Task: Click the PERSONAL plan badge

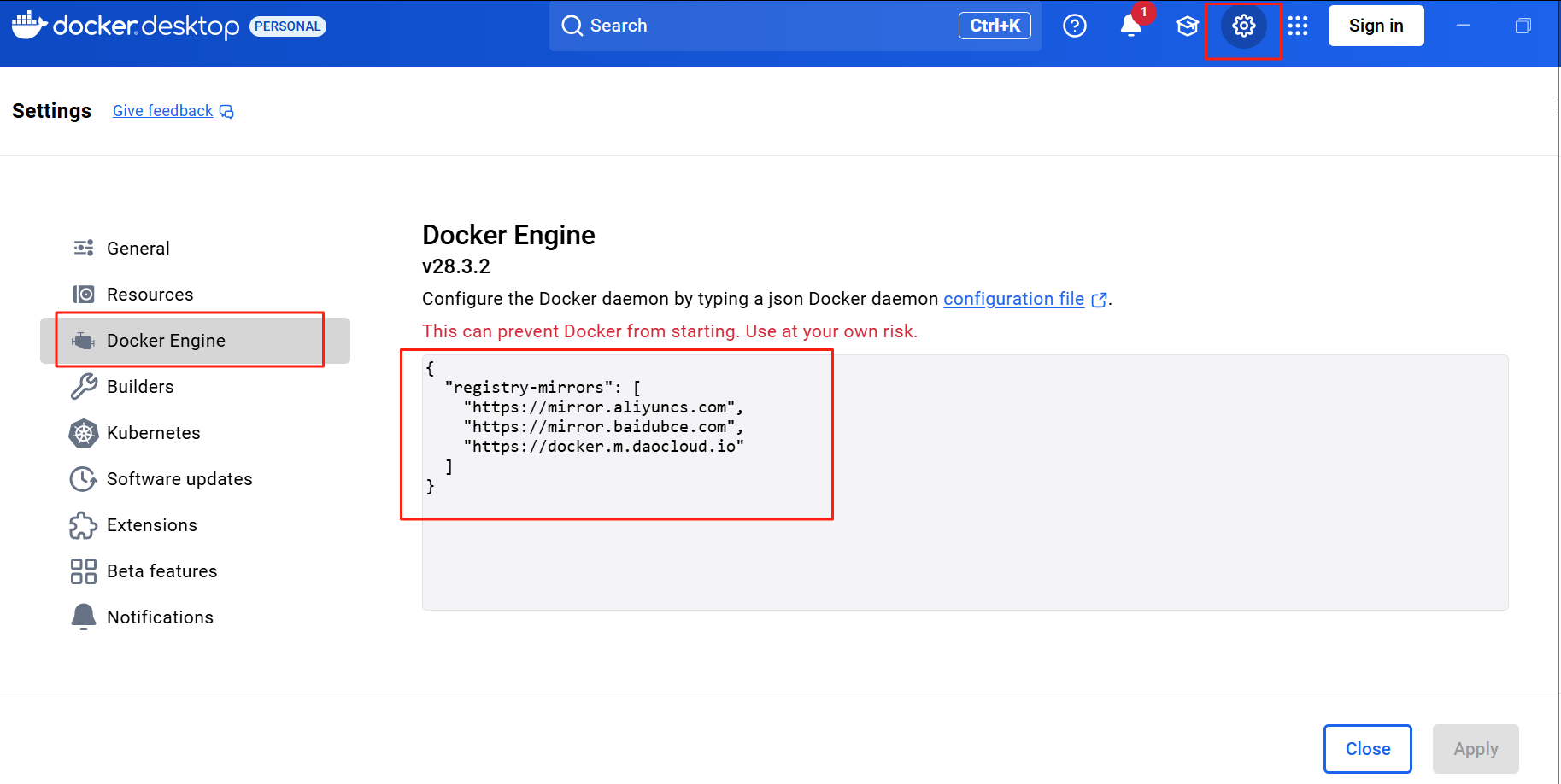Action: click(x=288, y=26)
